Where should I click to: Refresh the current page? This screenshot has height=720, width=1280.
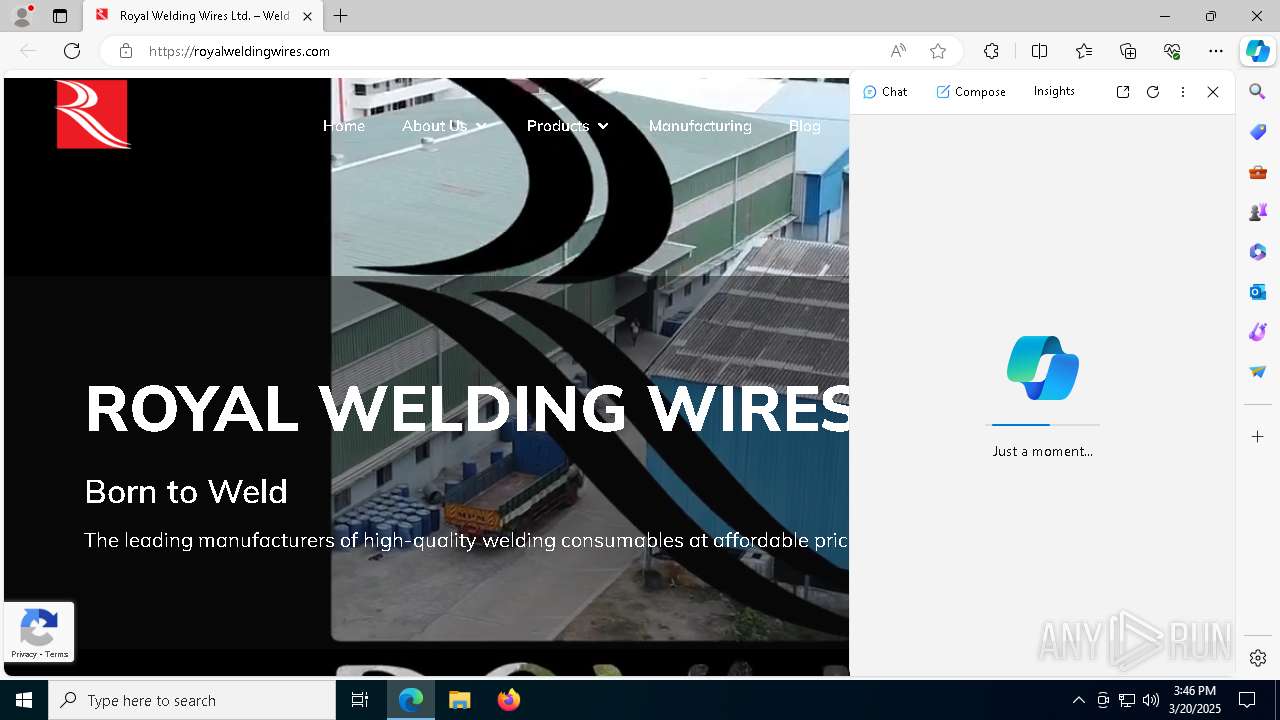[x=72, y=51]
